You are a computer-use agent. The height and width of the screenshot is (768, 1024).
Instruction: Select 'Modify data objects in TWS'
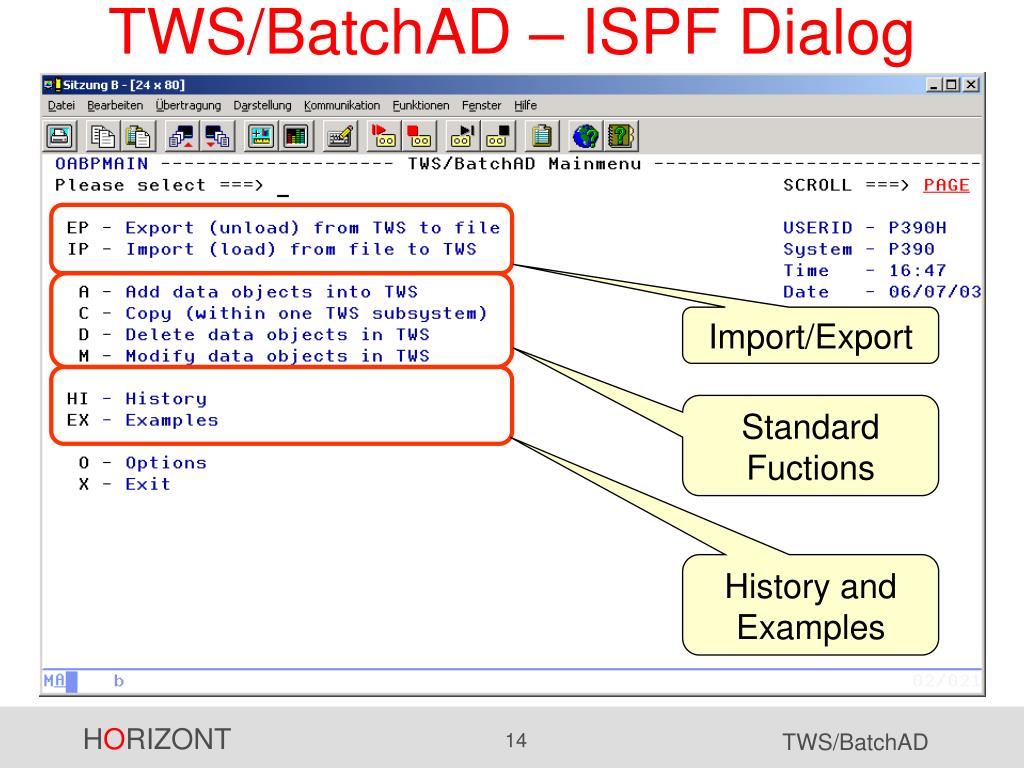278,357
